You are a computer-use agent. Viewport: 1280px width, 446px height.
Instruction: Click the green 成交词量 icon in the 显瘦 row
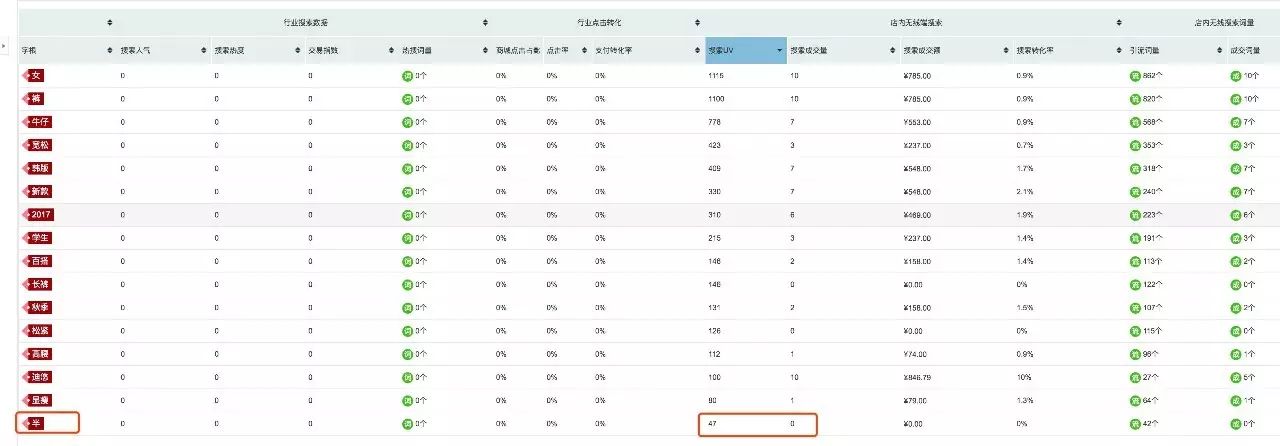[1236, 401]
